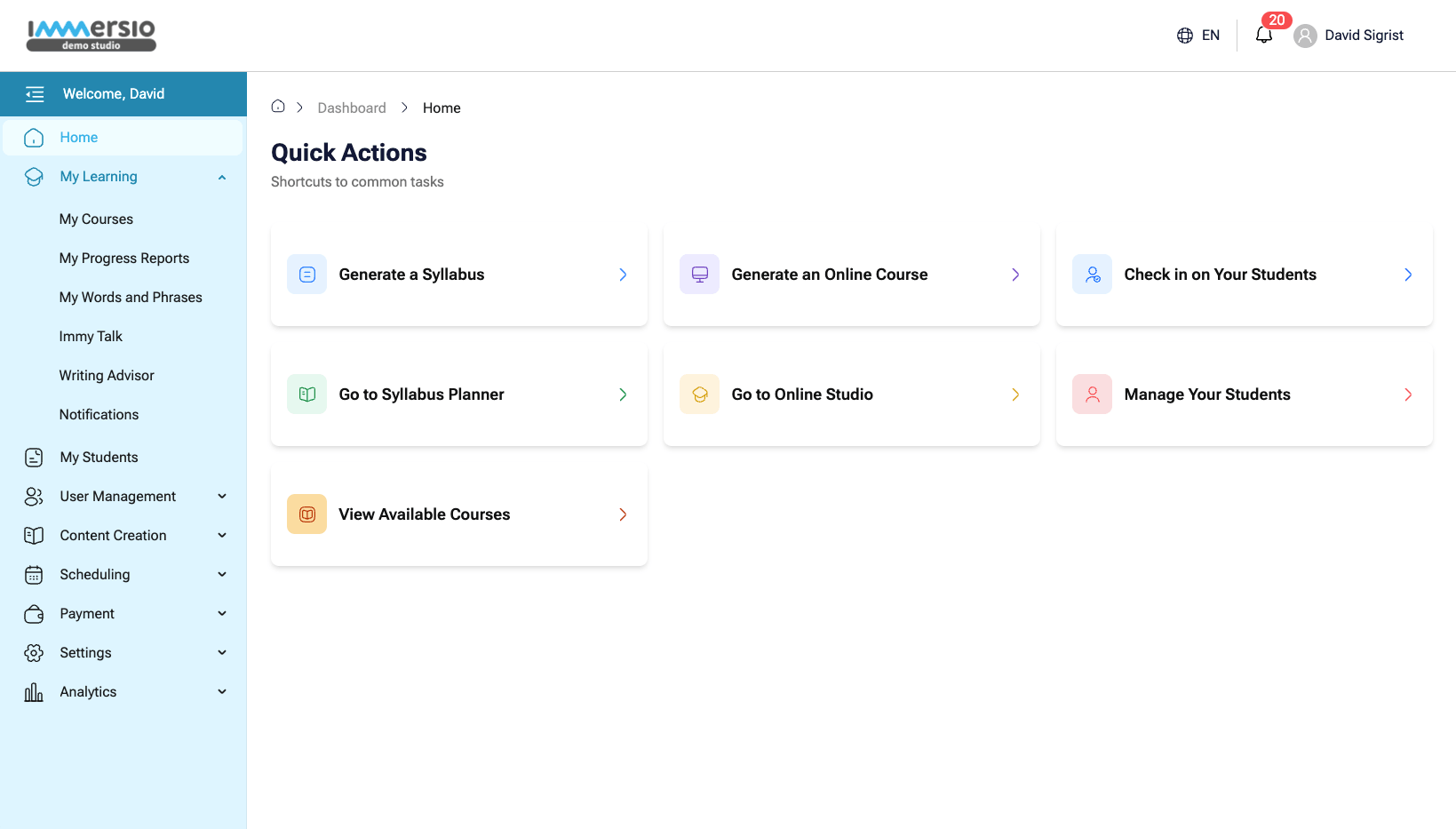Click the Check in on Your Students icon
Viewport: 1456px width, 829px height.
pyautogui.click(x=1093, y=275)
